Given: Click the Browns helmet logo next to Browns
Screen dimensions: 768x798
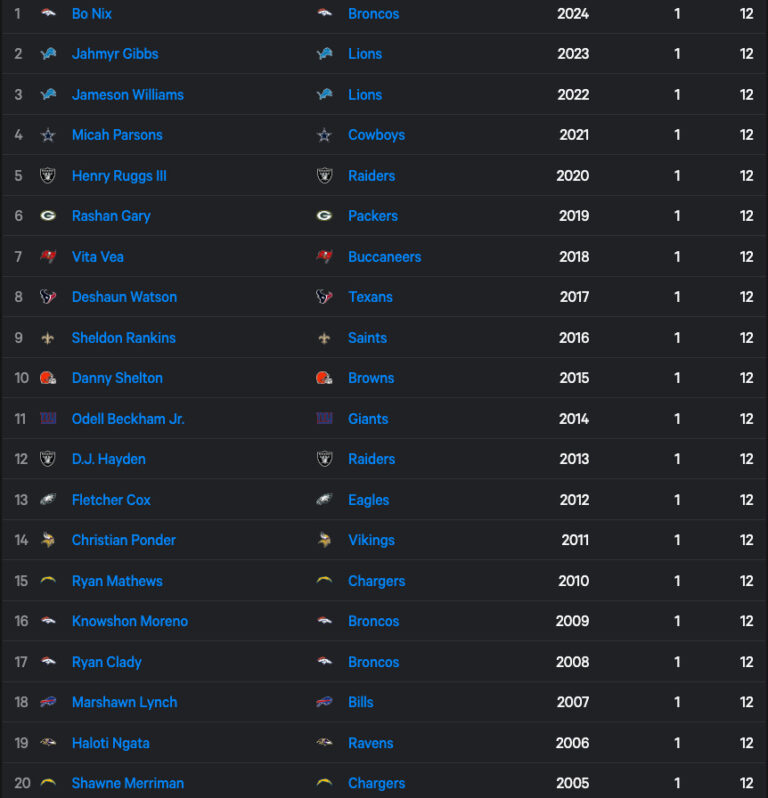Looking at the screenshot, I should (x=324, y=378).
